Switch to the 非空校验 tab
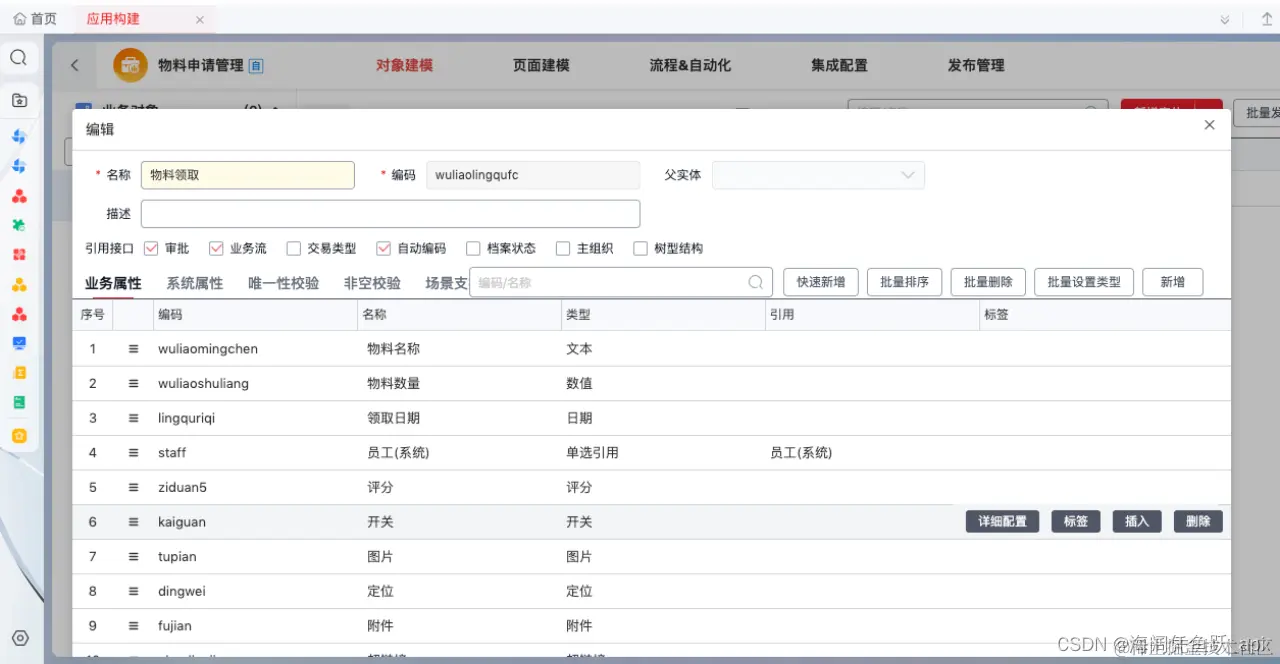The width and height of the screenshot is (1280, 664). (x=372, y=283)
